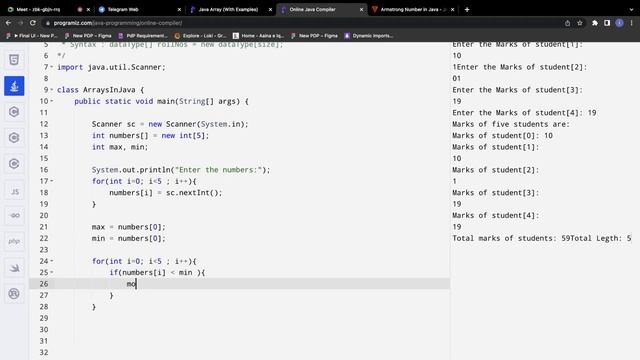
Task: Select the Java compiler icon in sidebar
Action: click(14, 86)
